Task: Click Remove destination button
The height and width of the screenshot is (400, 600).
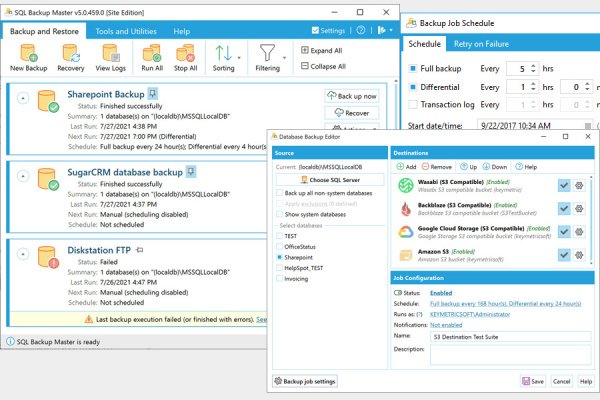Action: [437, 167]
